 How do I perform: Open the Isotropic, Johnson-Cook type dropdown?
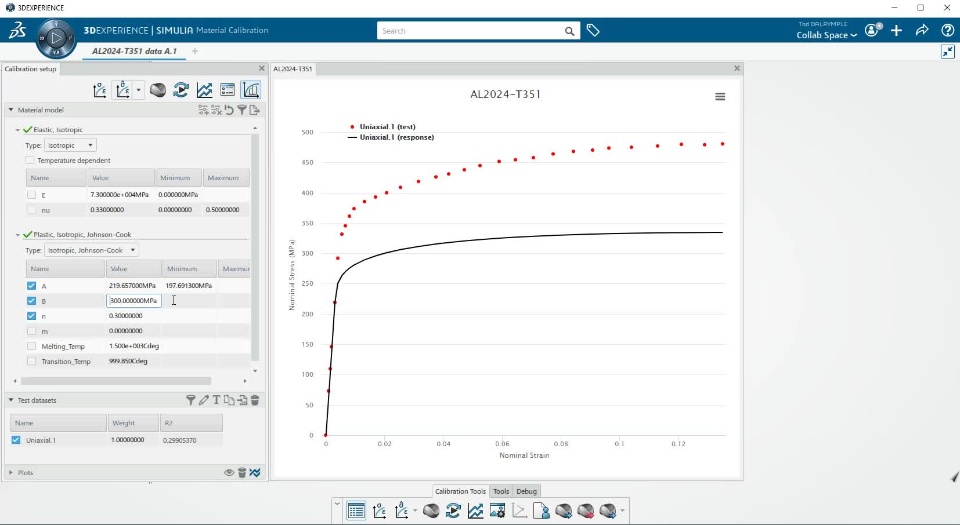(x=91, y=250)
